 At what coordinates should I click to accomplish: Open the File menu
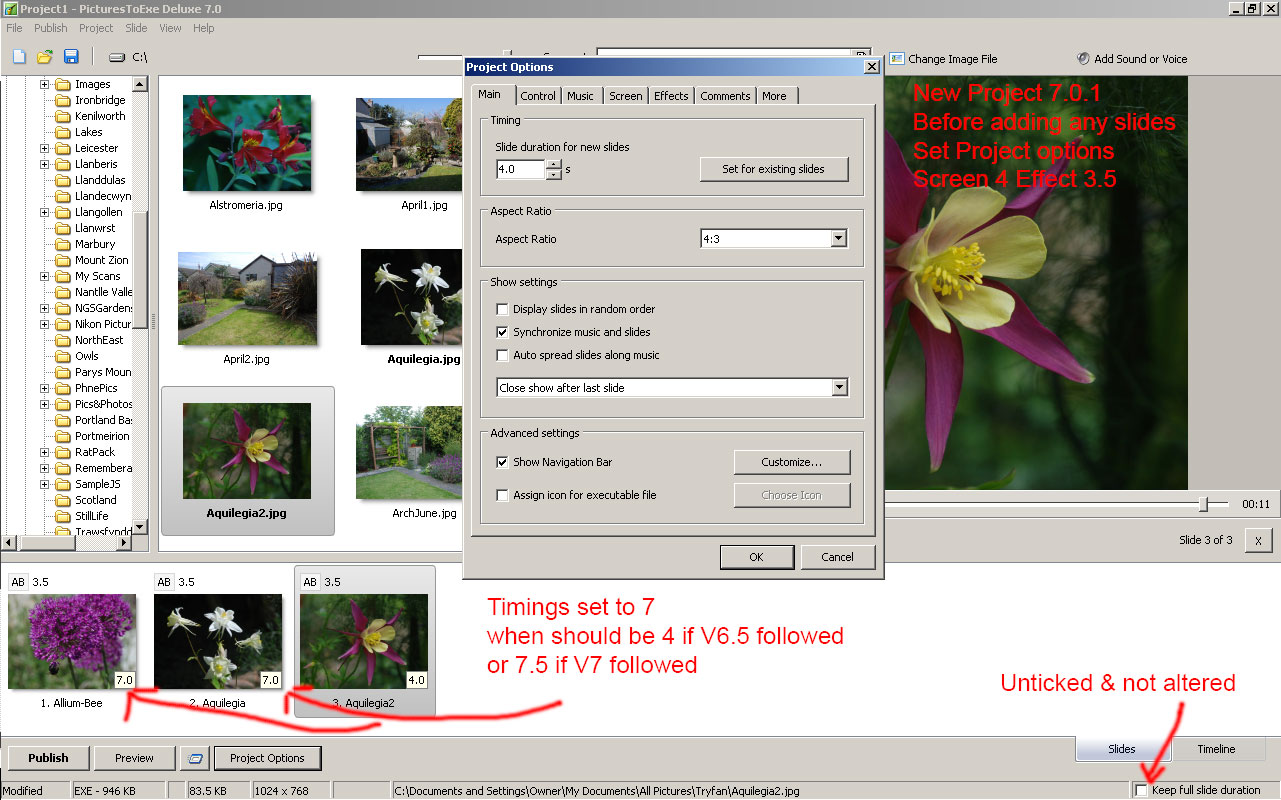[14, 28]
